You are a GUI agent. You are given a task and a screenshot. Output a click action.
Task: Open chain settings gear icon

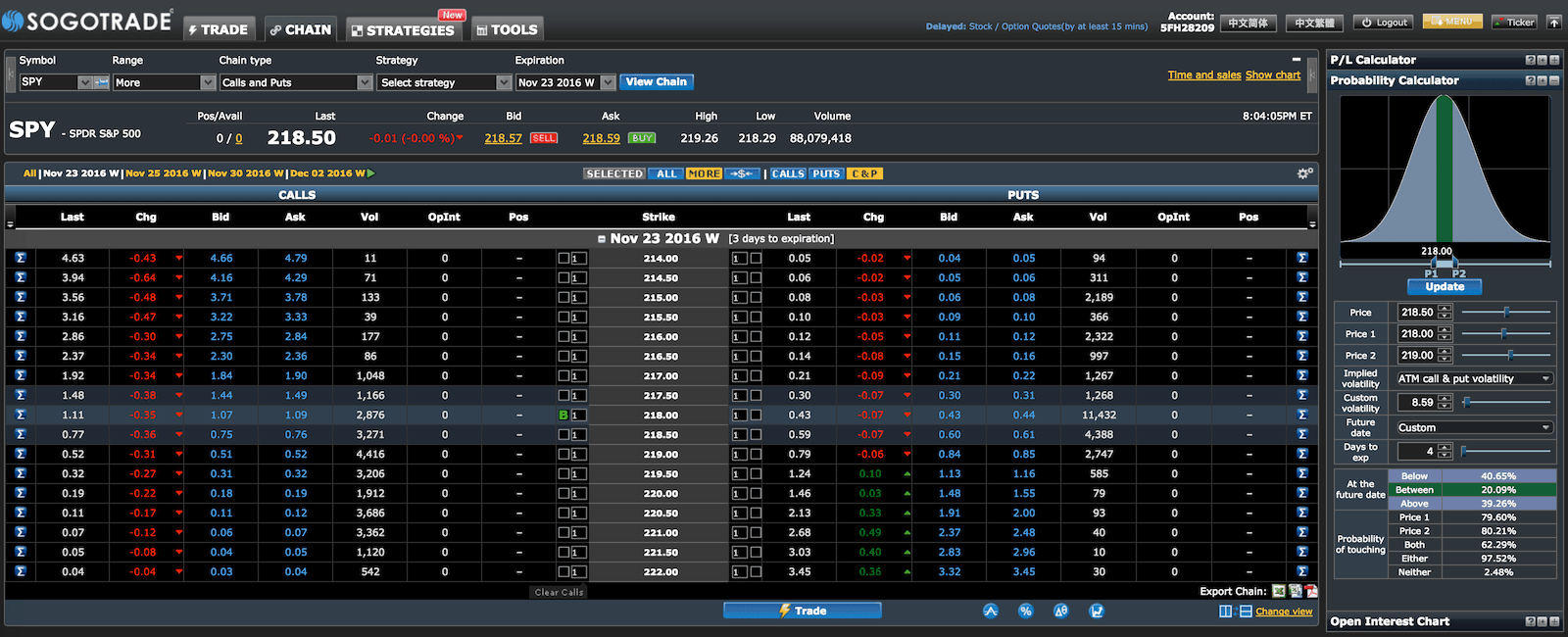(x=1304, y=173)
